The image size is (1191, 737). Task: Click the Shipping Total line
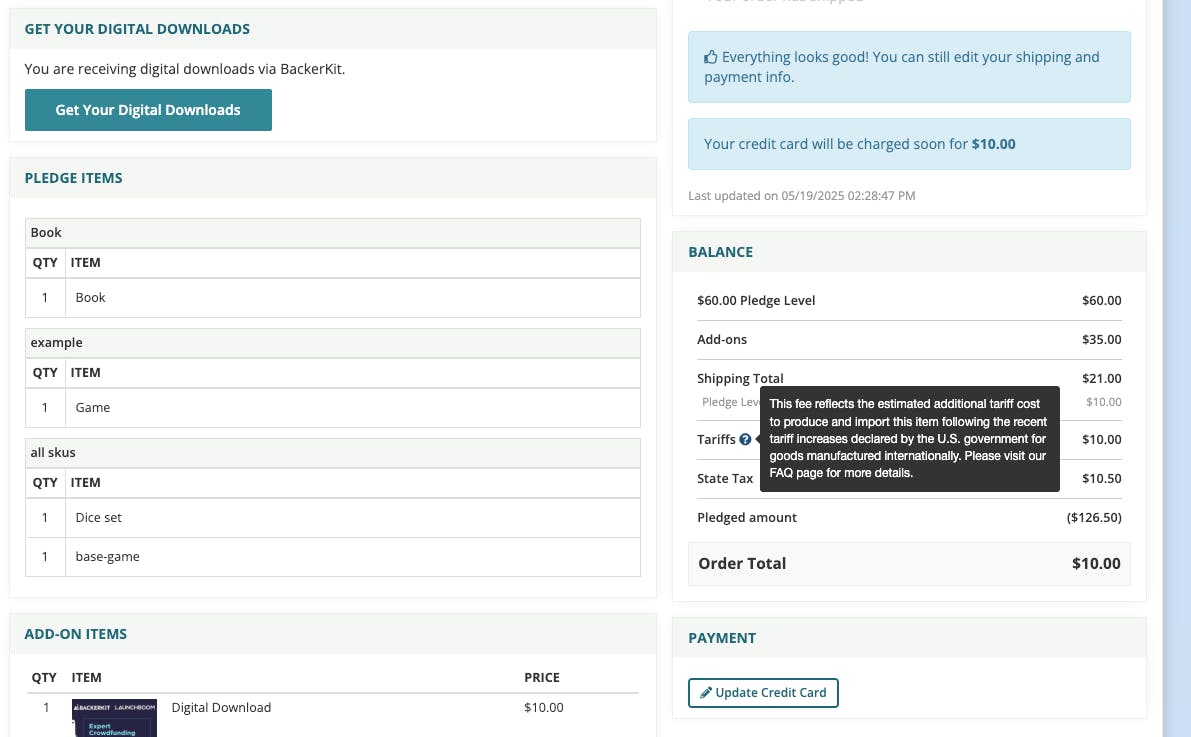pos(740,378)
